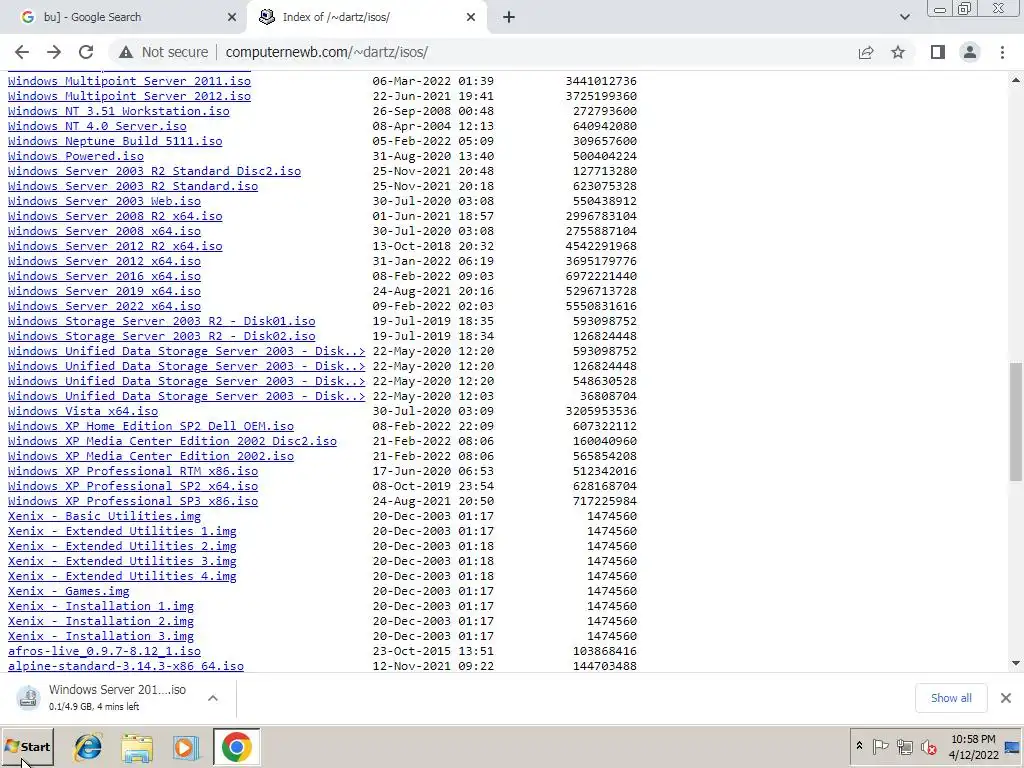Show hidden system tray icons
Image resolution: width=1024 pixels, height=768 pixels.
[859, 746]
